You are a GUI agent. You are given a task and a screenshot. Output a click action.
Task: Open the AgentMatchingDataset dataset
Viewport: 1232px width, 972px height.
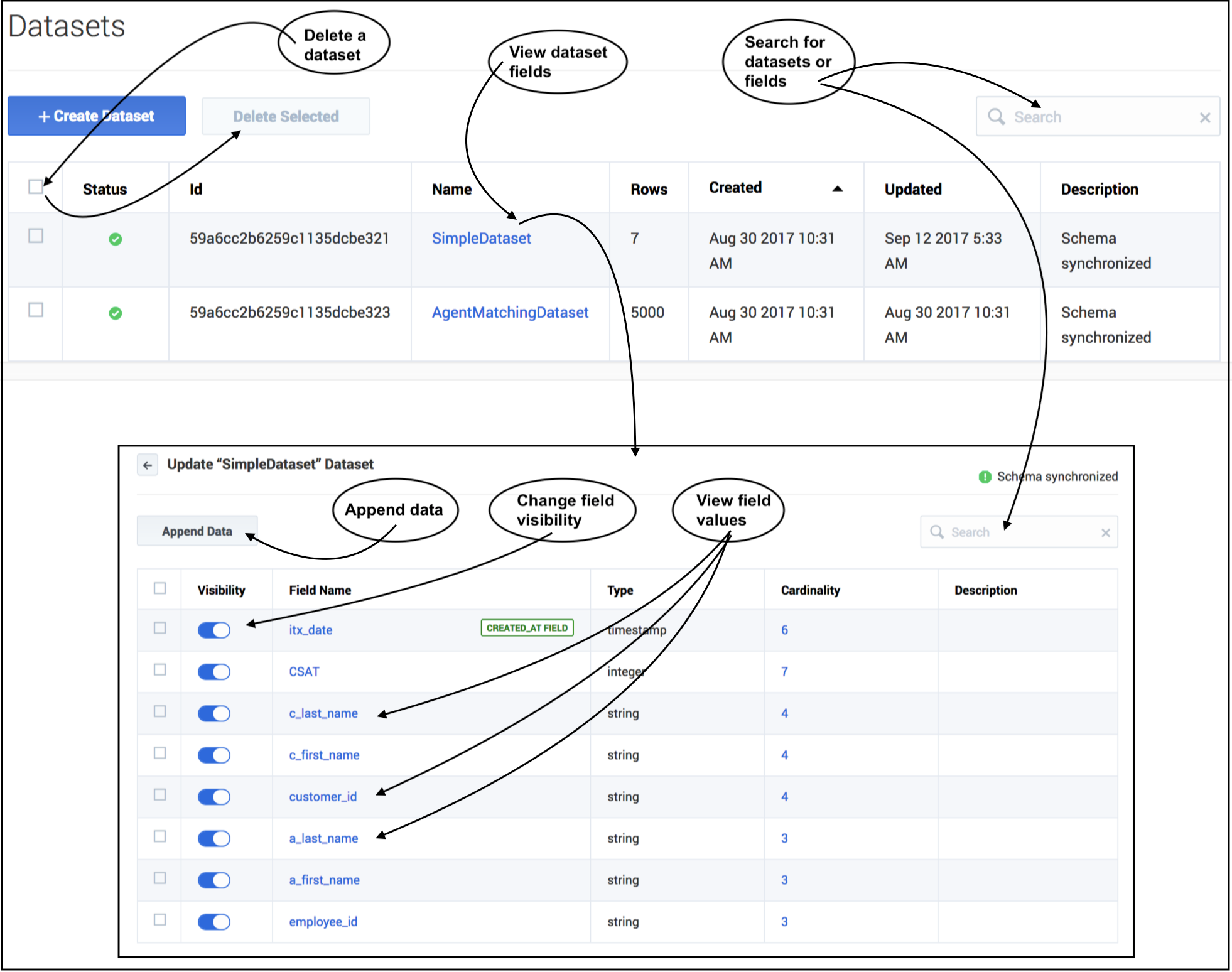point(510,312)
